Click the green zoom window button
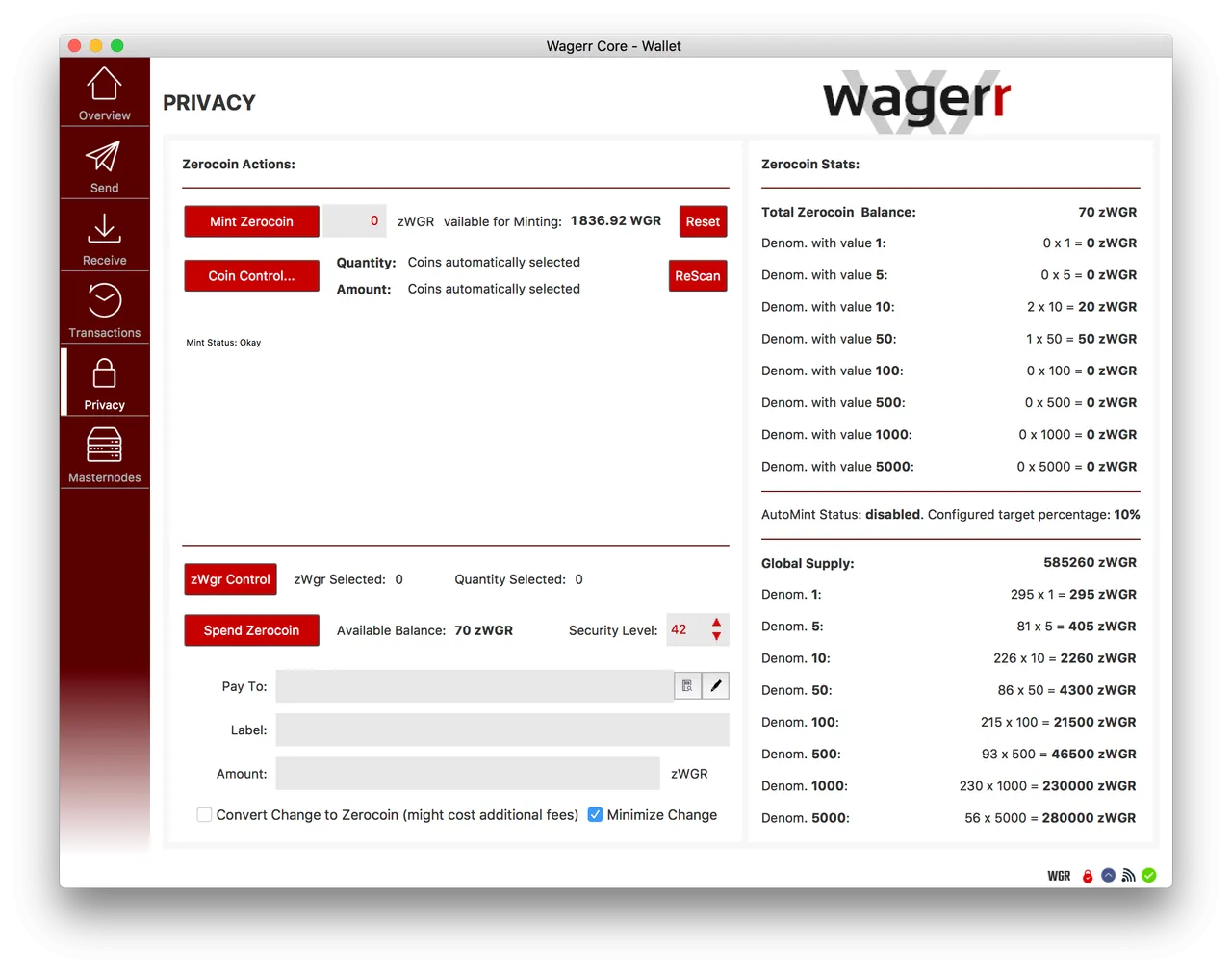 (117, 45)
